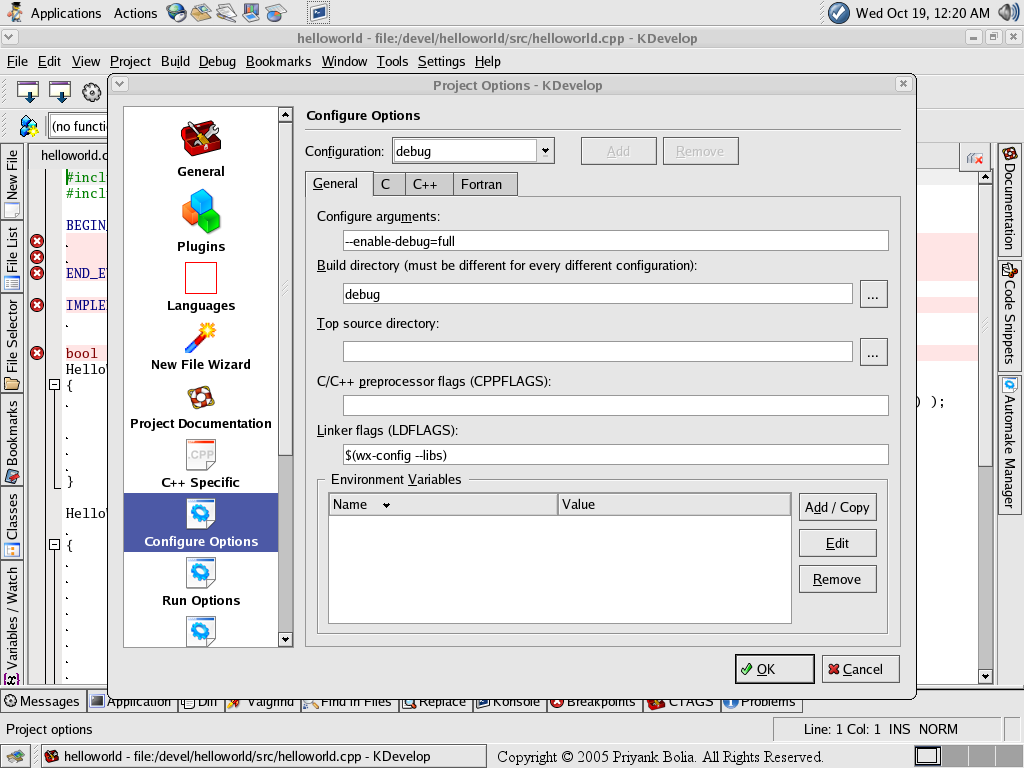Click globe browser launcher in top panel
Viewport: 1024px width, 768px height.
tap(176, 12)
